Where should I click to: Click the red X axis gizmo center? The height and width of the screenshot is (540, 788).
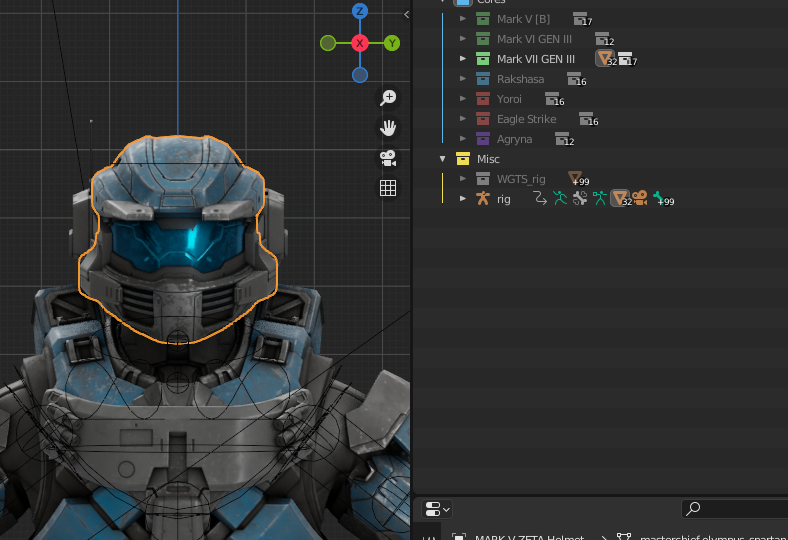click(x=360, y=43)
